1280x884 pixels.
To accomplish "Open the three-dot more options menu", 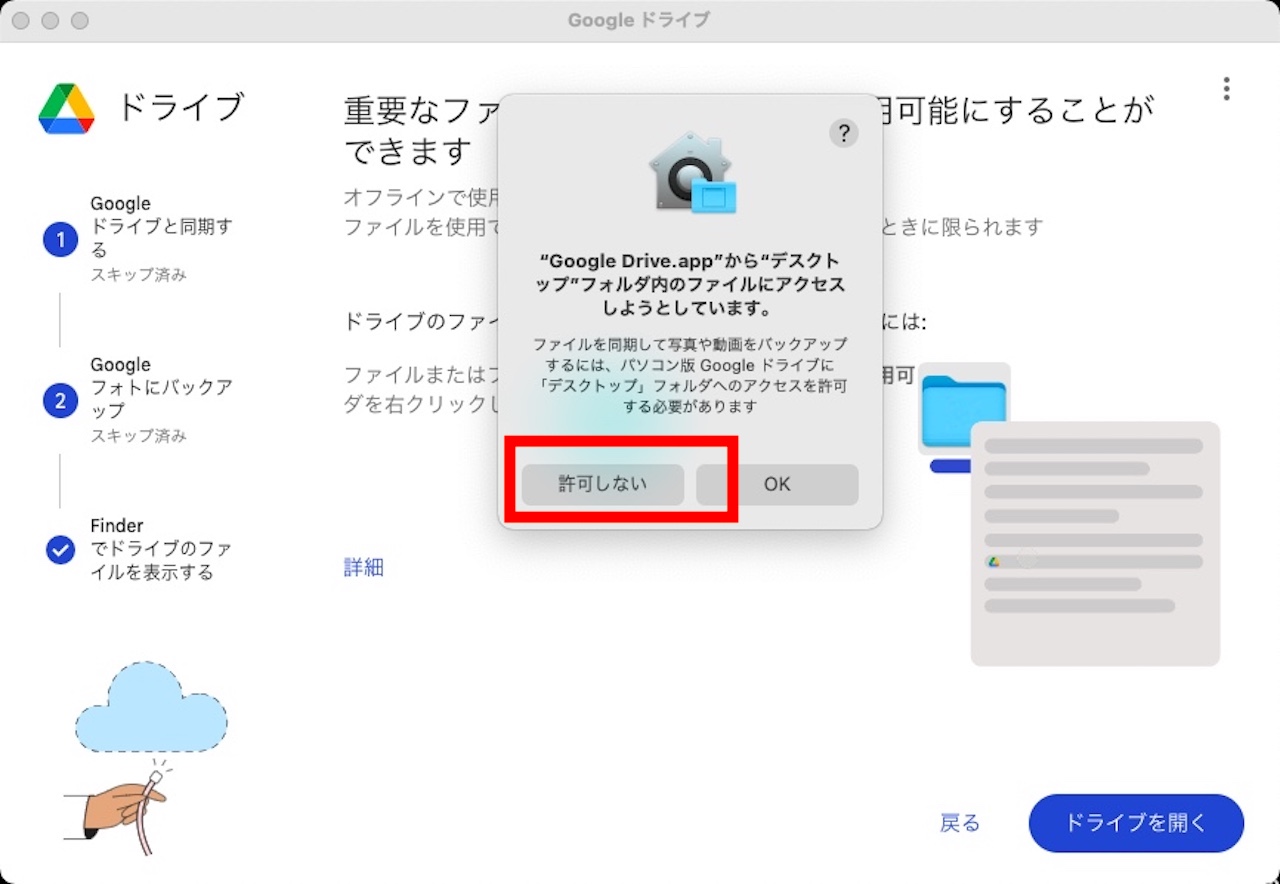I will [x=1226, y=89].
